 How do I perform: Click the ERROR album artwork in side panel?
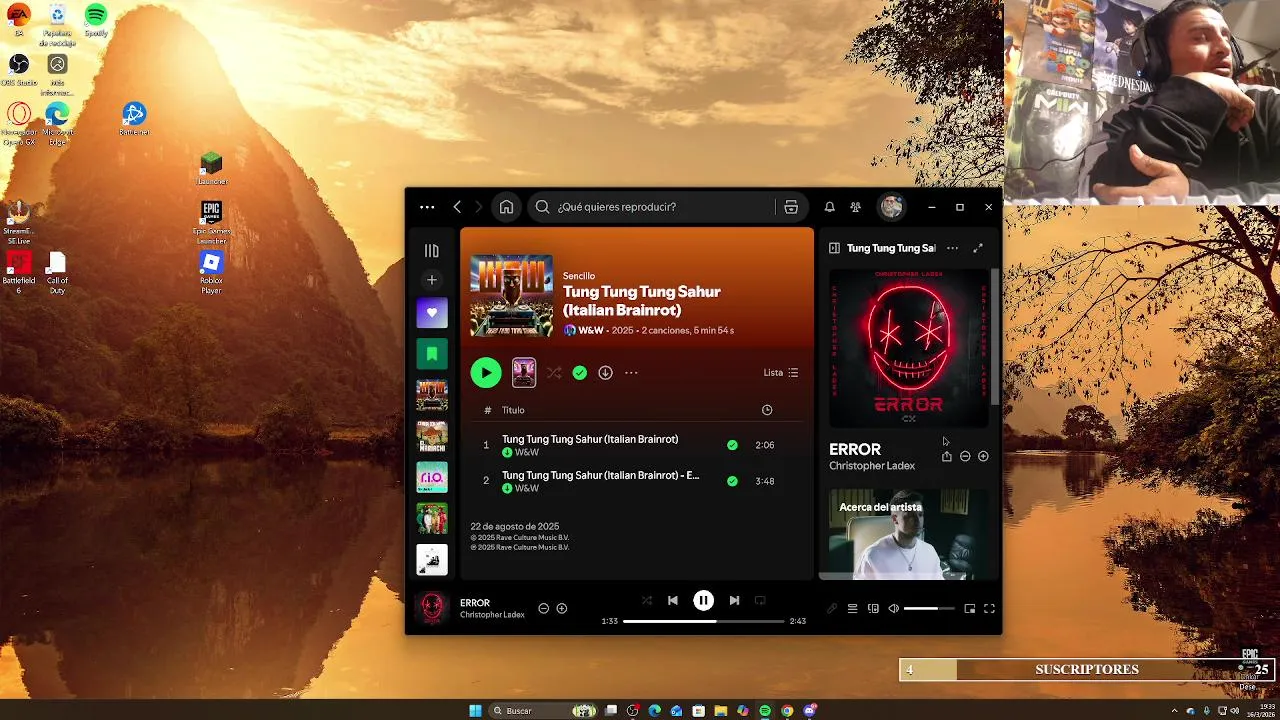coord(908,348)
